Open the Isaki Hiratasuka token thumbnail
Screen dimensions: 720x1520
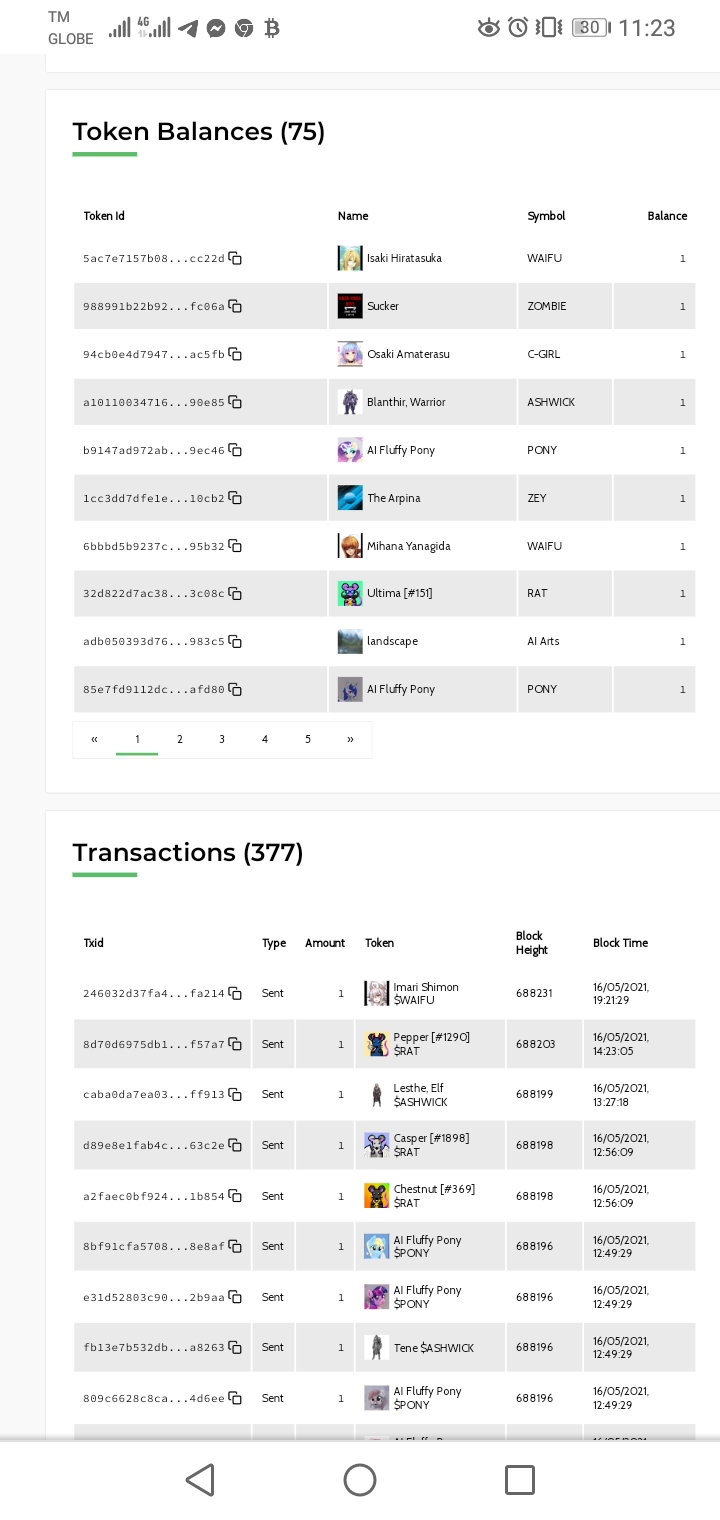pyautogui.click(x=350, y=258)
